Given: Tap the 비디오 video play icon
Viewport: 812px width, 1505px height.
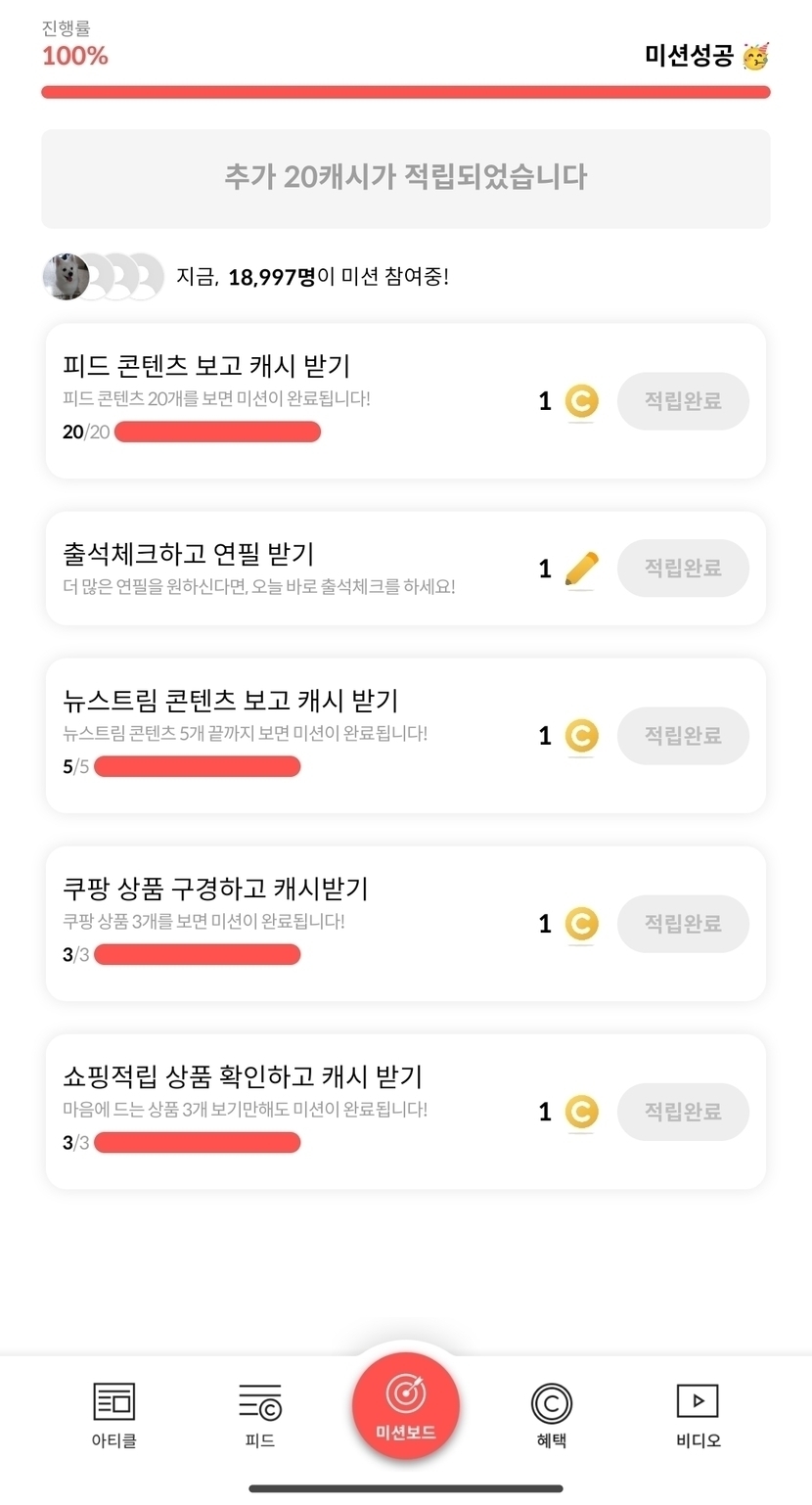Looking at the screenshot, I should pos(698,1400).
